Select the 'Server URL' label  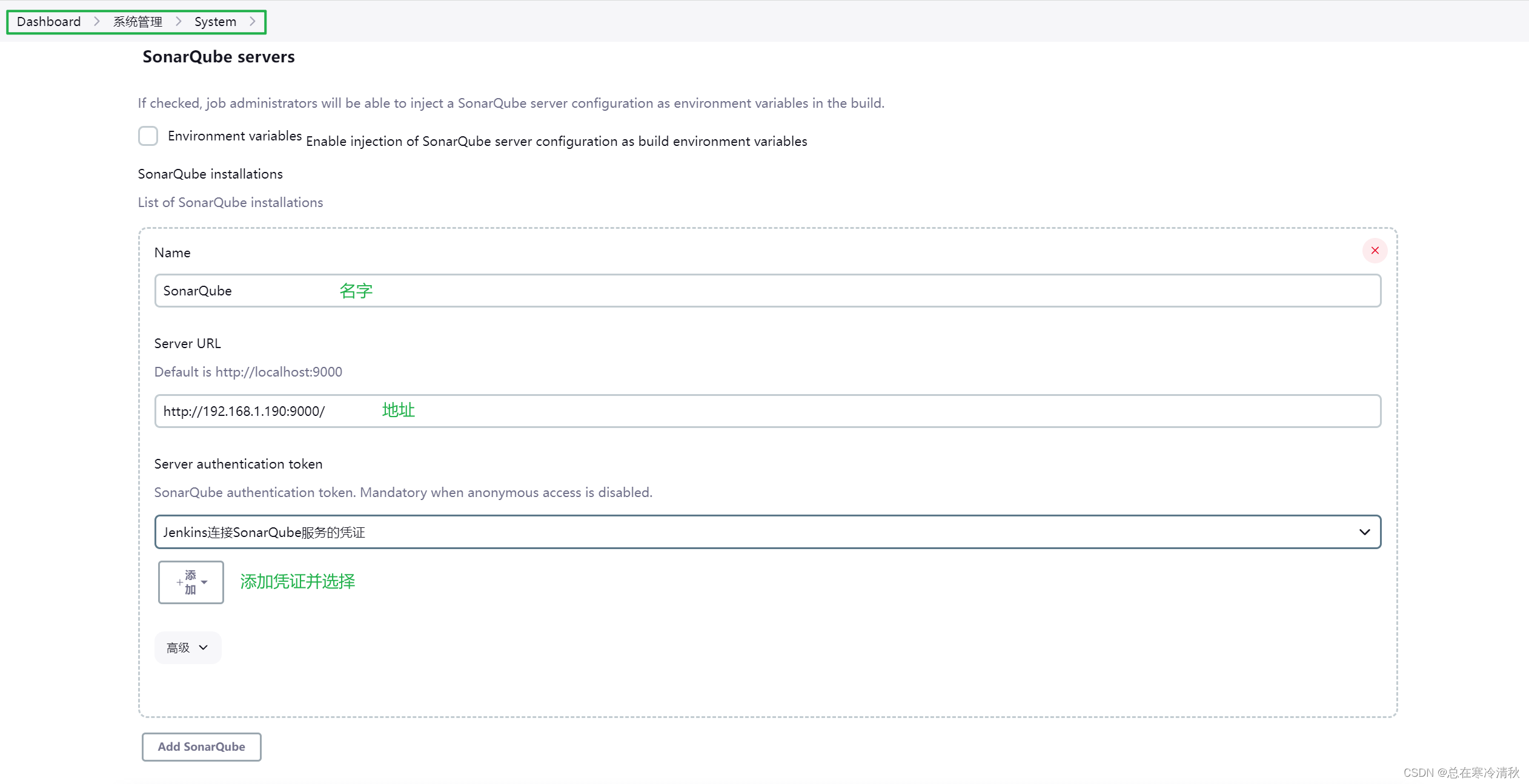[x=188, y=344]
